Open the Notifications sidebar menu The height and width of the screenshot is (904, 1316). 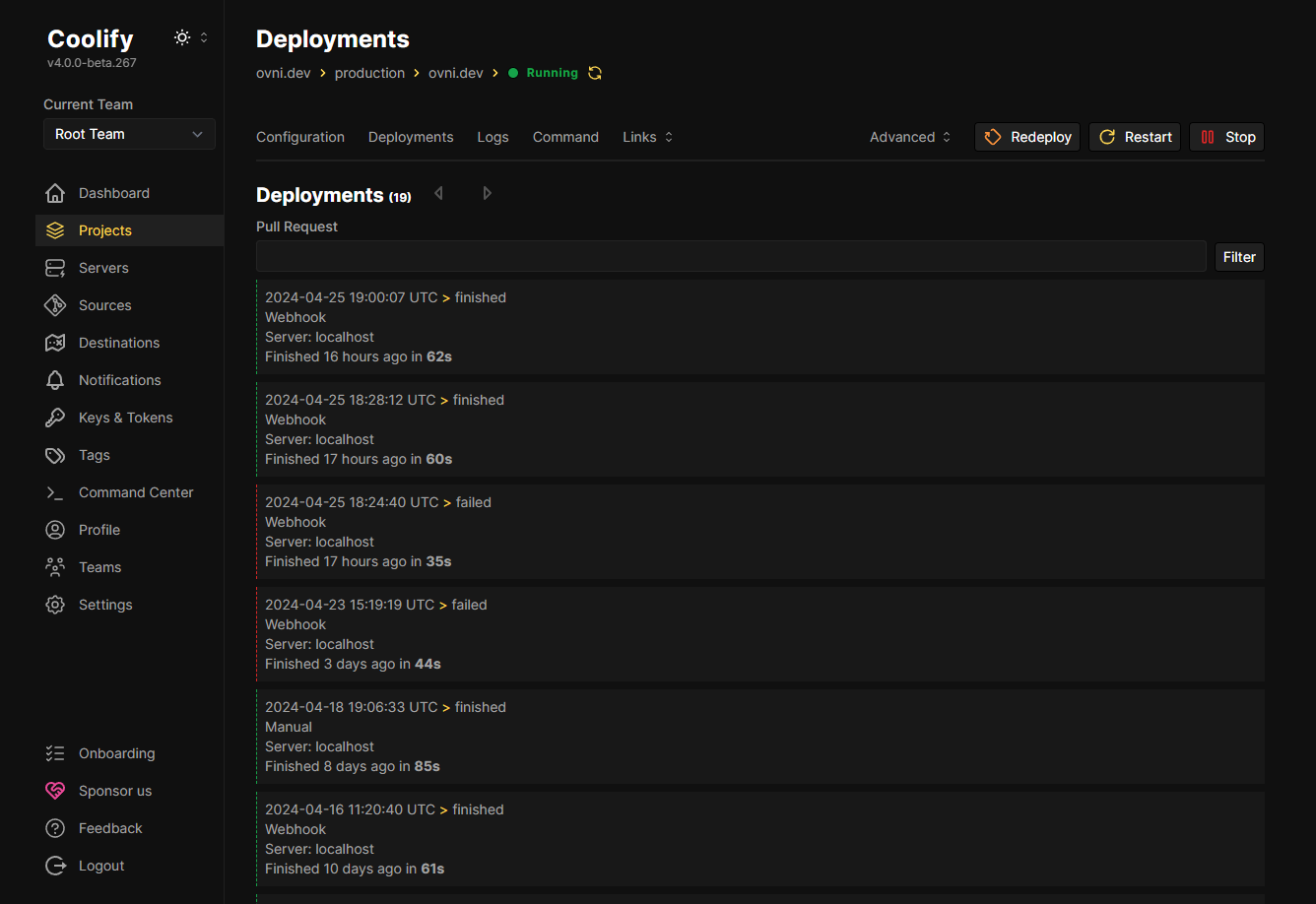pyautogui.click(x=129, y=380)
